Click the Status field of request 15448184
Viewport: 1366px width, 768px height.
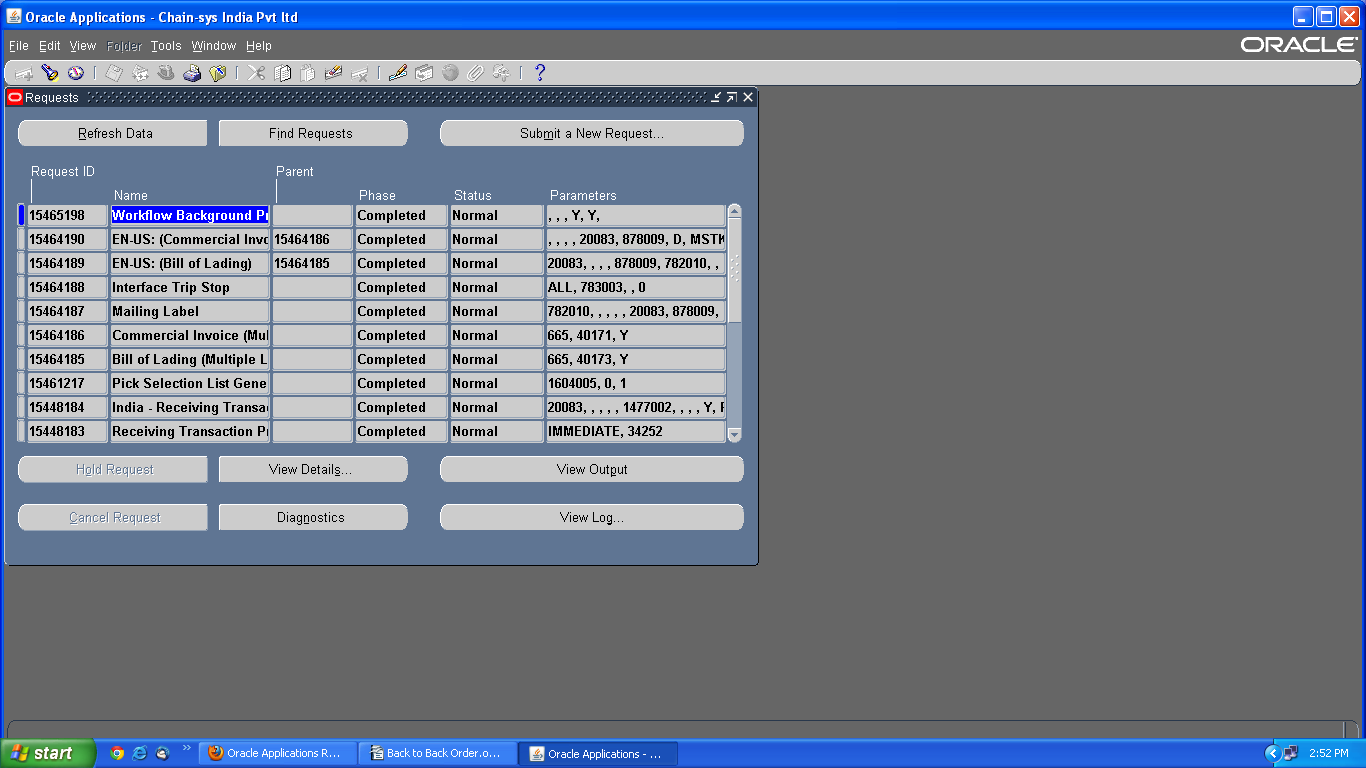(x=496, y=407)
